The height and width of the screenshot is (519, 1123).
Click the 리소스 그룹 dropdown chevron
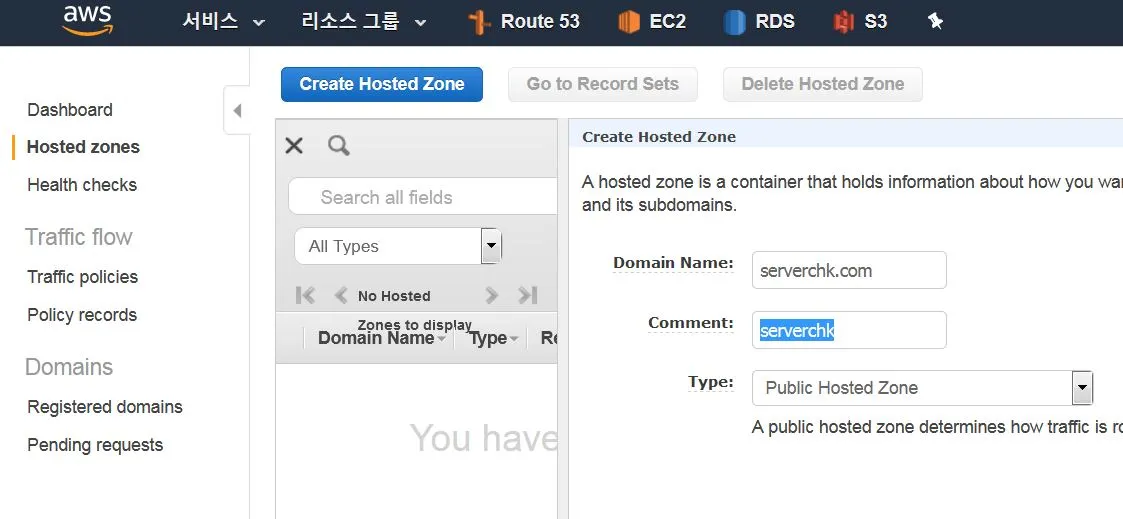coord(420,23)
